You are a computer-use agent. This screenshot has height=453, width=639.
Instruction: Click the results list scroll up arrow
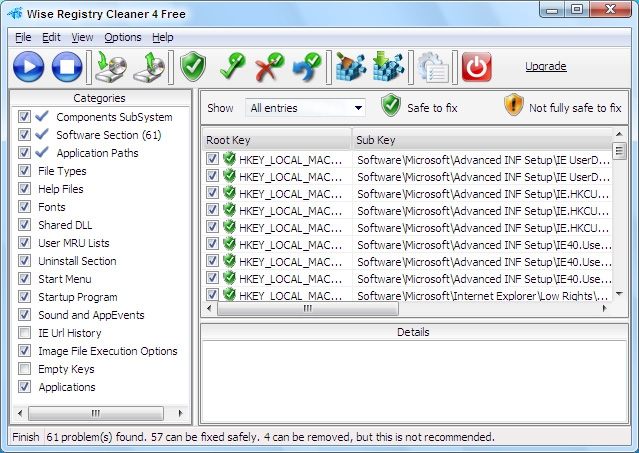pyautogui.click(x=619, y=134)
